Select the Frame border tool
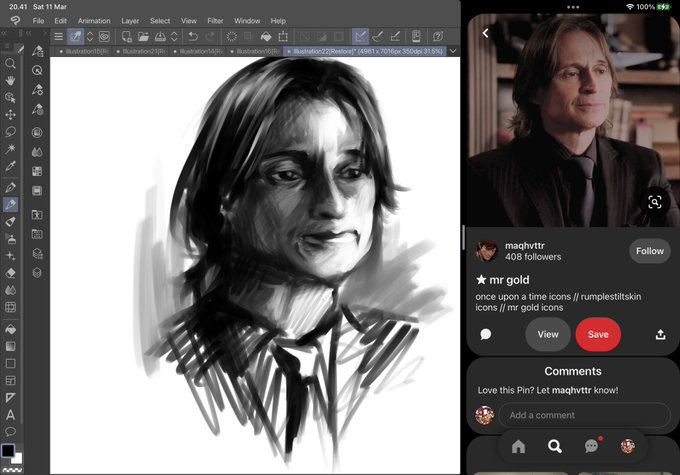680x475 pixels. point(10,380)
